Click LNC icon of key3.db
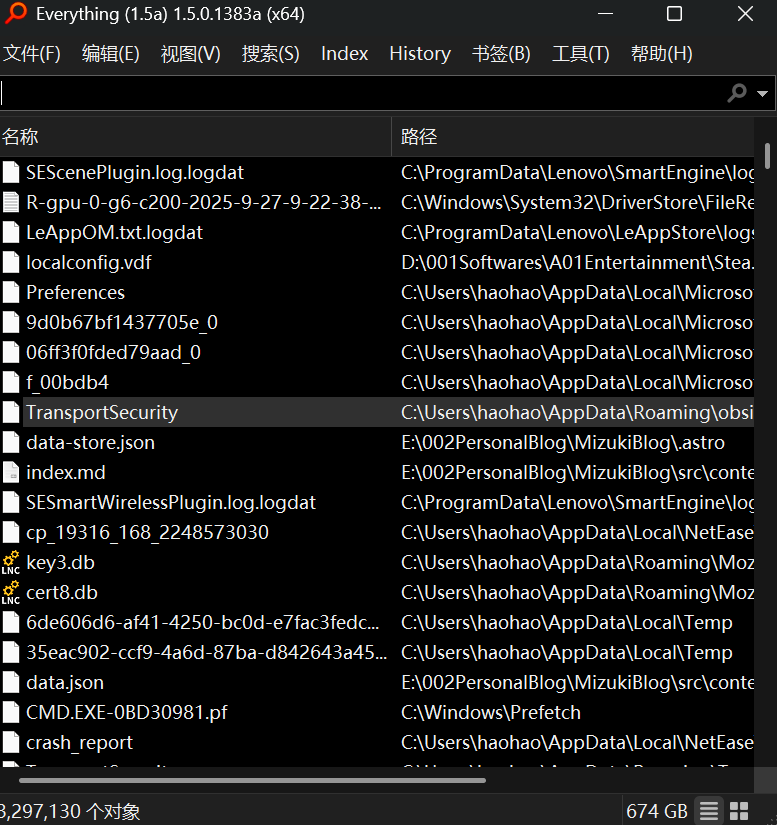The height and width of the screenshot is (825, 777). (x=11, y=562)
